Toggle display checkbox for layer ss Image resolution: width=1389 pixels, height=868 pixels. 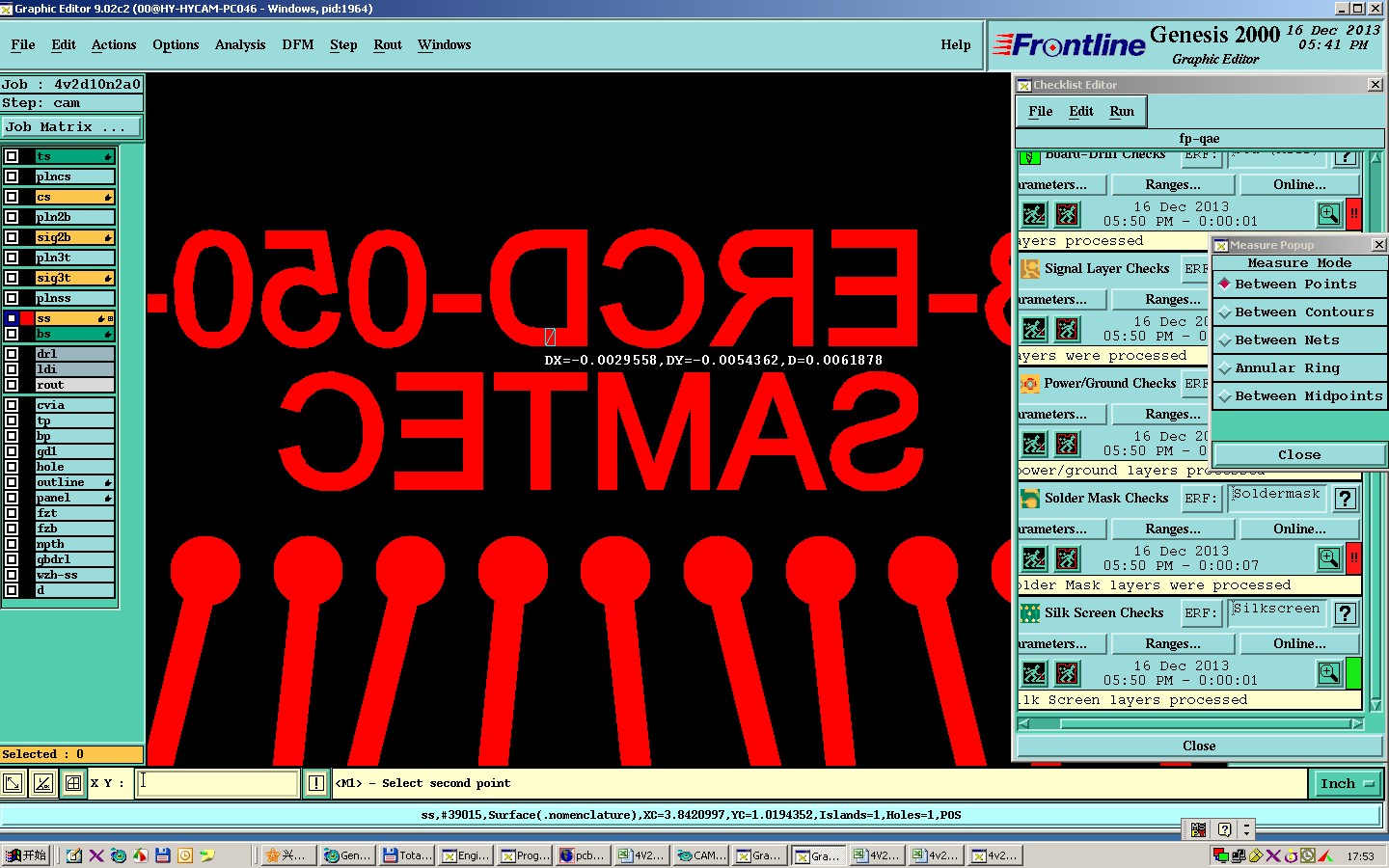pos(12,318)
